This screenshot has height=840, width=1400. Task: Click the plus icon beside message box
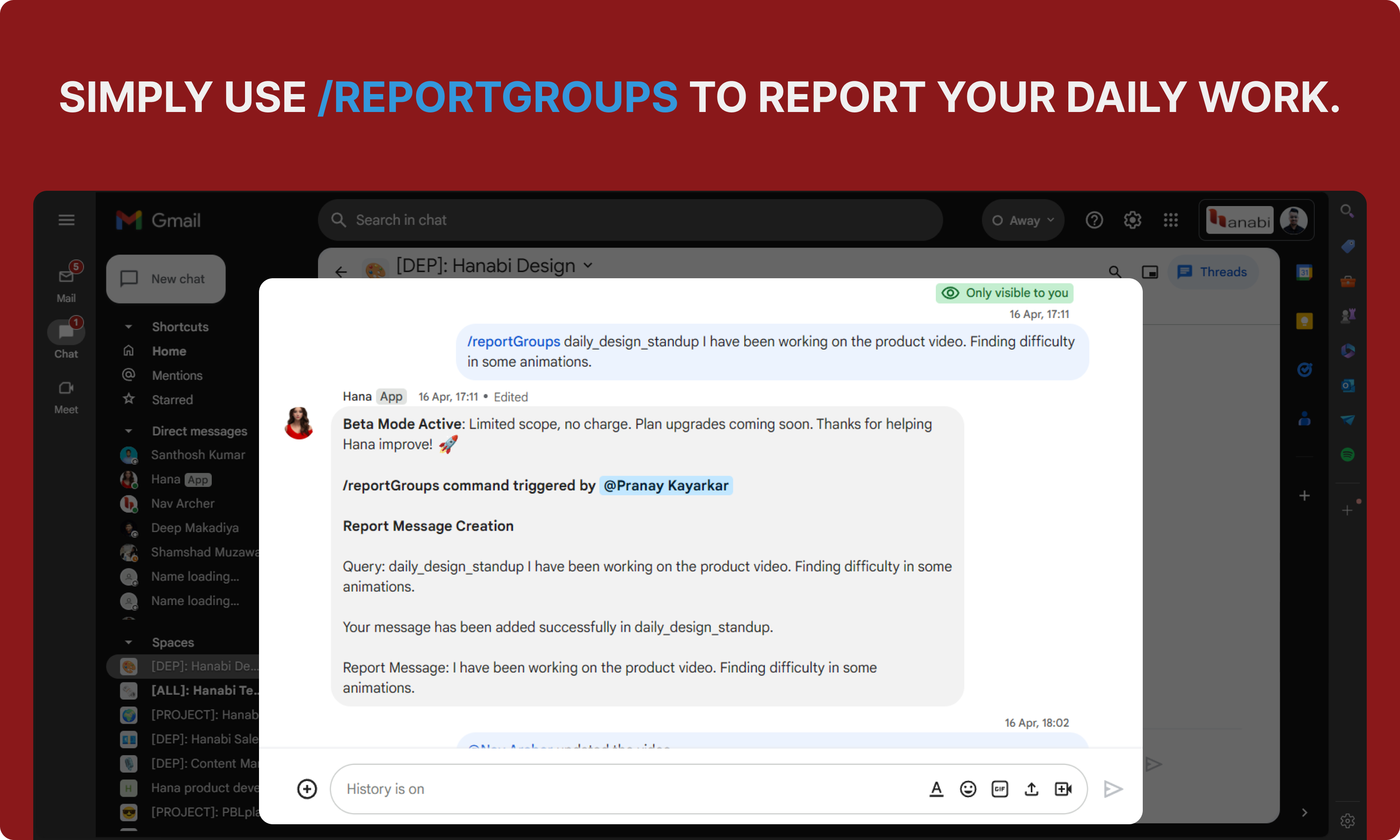coord(307,788)
